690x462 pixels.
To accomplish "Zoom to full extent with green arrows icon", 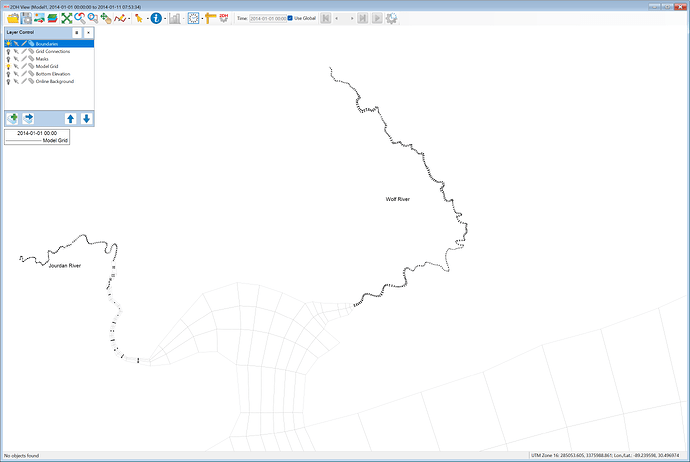I will (x=66, y=18).
